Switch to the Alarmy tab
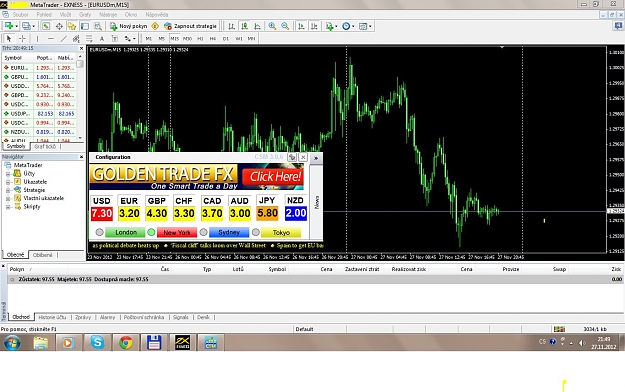Viewport: 625px width, 392px height. (107, 317)
